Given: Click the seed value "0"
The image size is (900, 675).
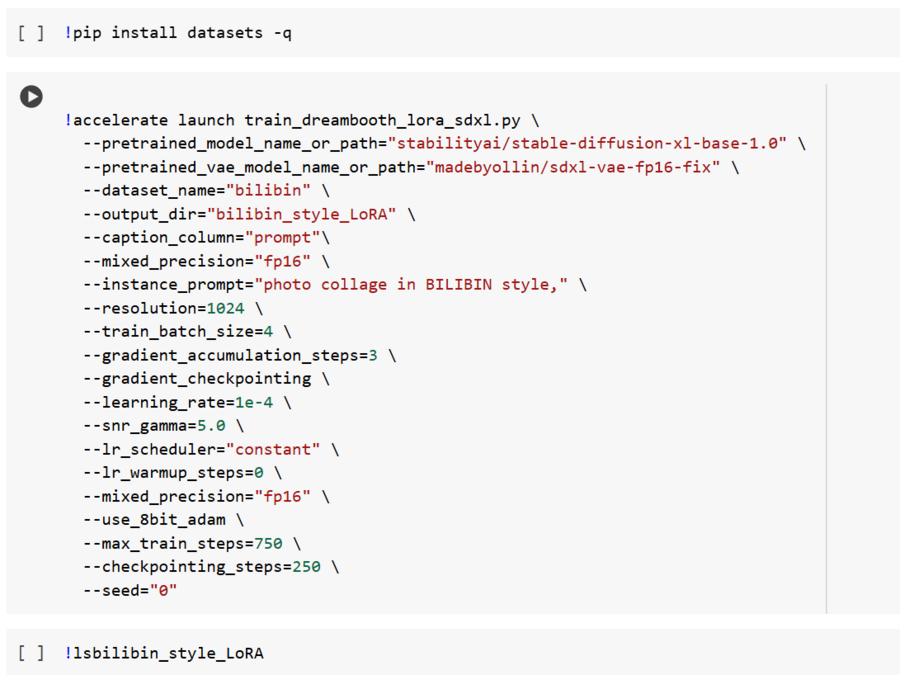Looking at the screenshot, I should point(164,591).
